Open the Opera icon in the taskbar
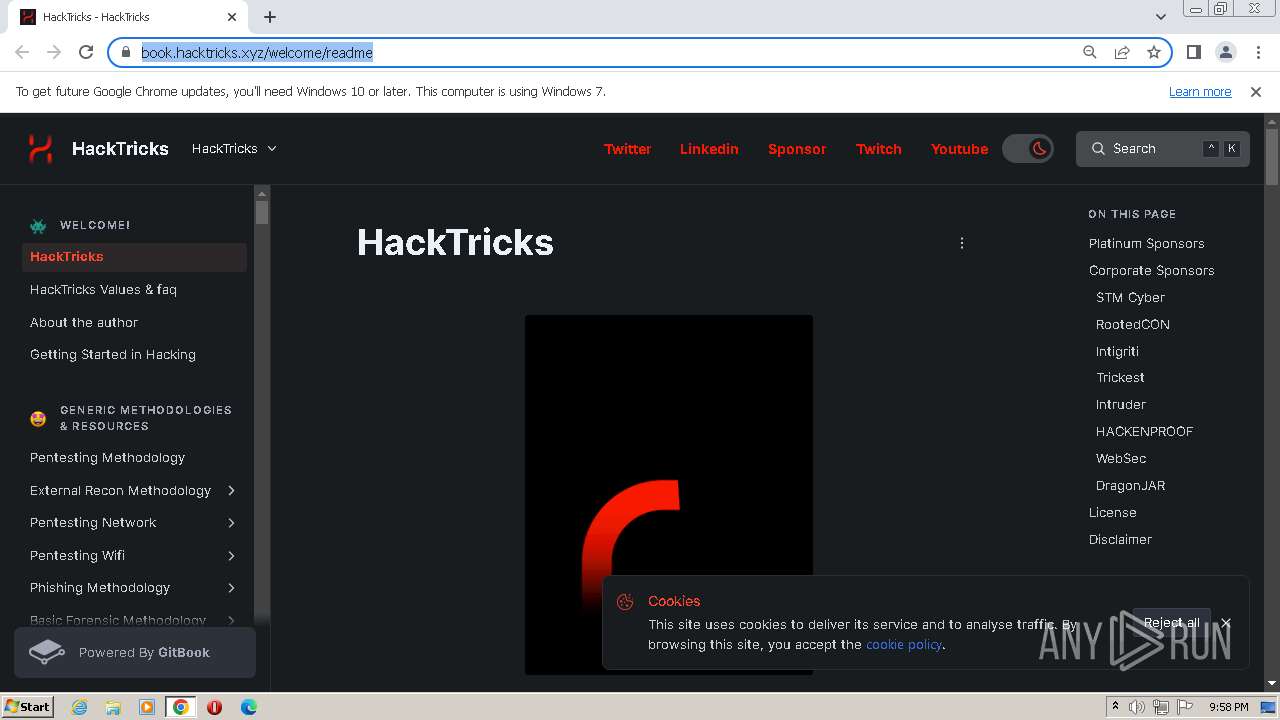Image resolution: width=1280 pixels, height=720 pixels. pos(214,707)
